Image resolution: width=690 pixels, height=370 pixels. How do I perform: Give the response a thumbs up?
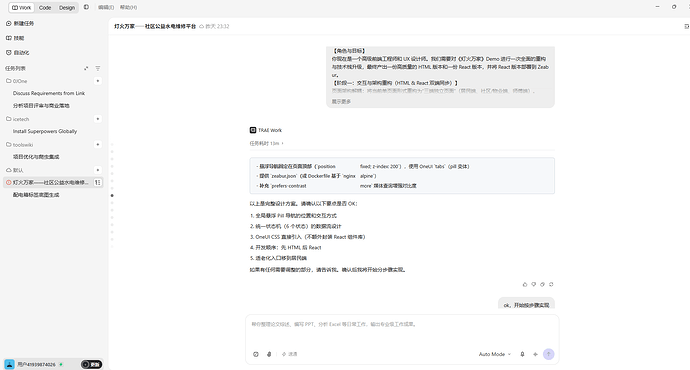point(525,284)
